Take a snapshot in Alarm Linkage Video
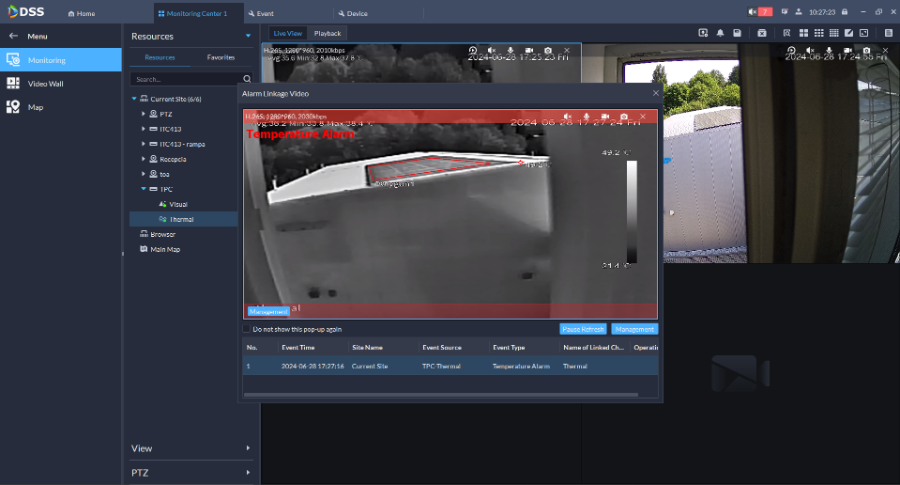 (624, 117)
